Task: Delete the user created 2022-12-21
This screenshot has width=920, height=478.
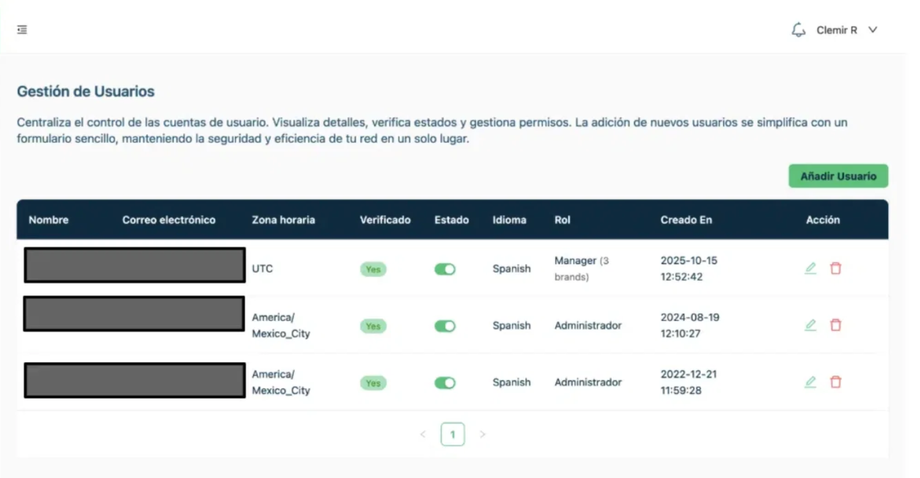Action: (x=836, y=382)
